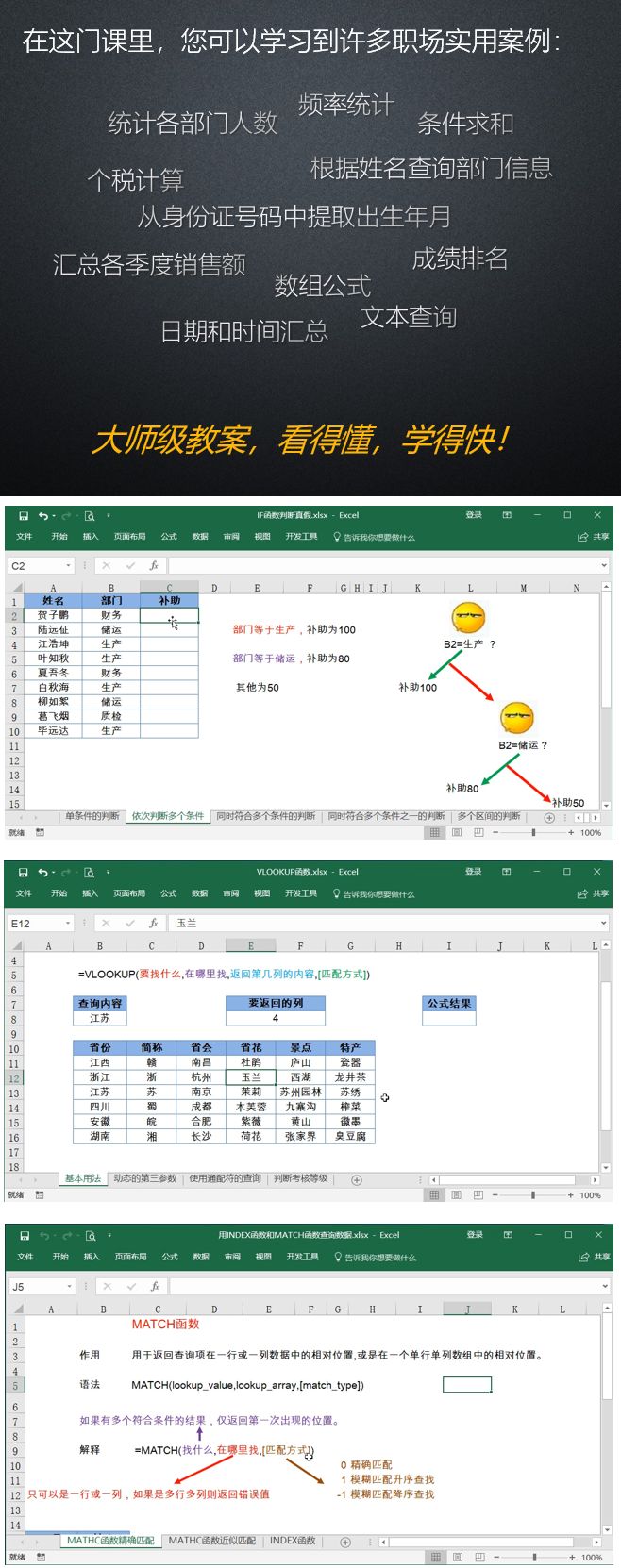
Task: Add a new sheet in VLOOKUP函数 window
Action: point(357,1179)
